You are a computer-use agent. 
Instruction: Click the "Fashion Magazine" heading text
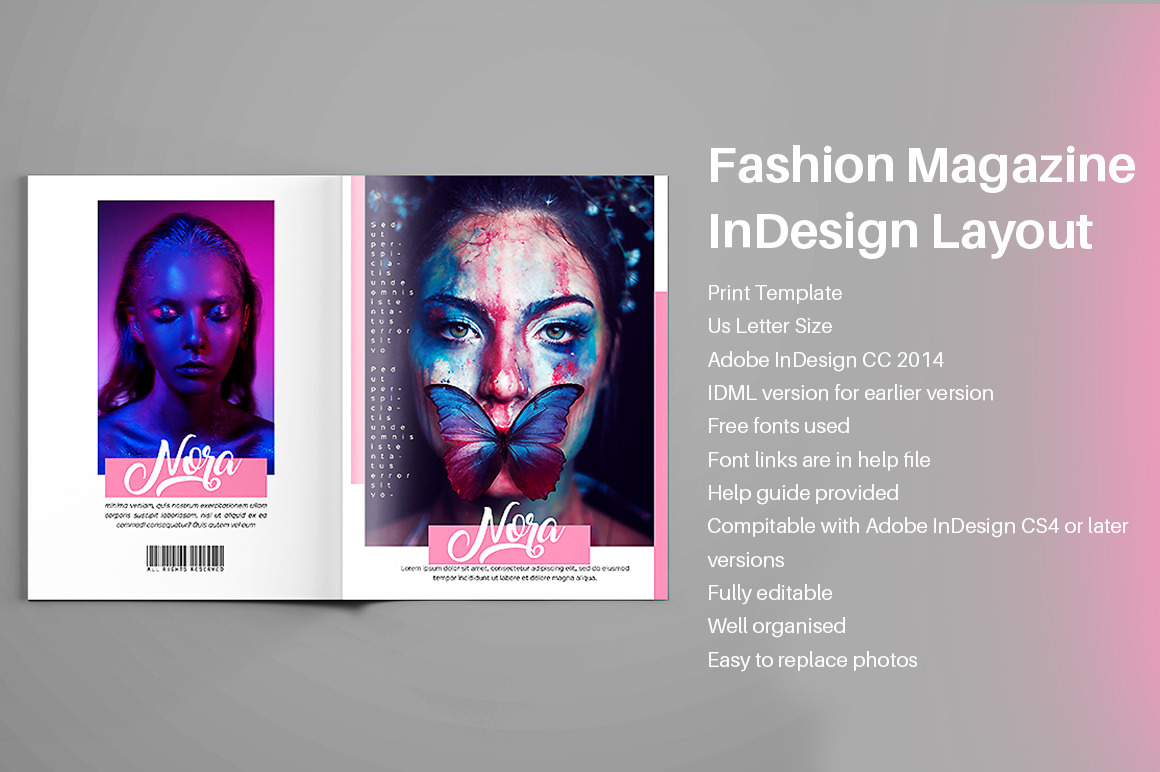[921, 166]
